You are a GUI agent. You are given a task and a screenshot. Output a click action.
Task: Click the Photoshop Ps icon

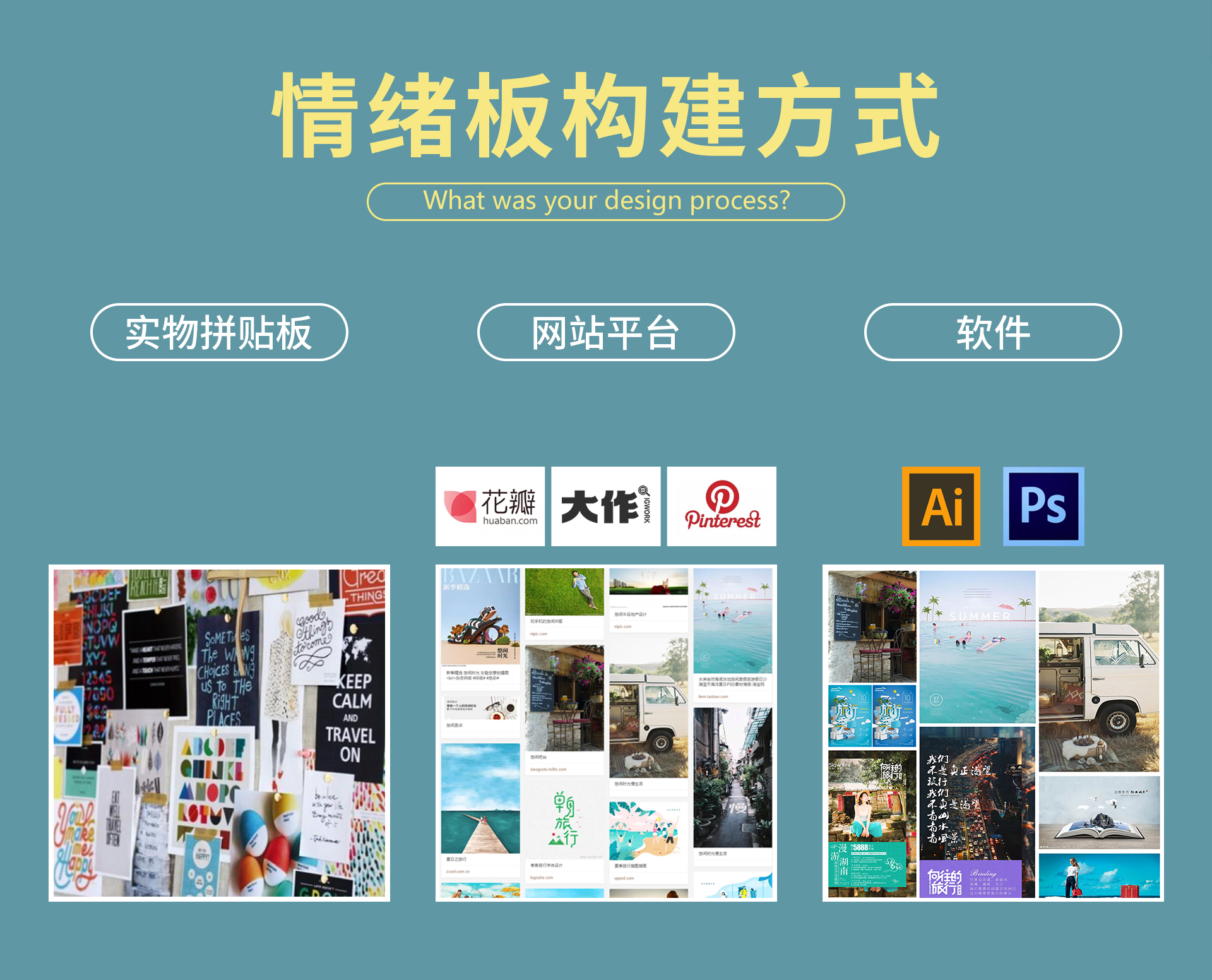tap(1043, 506)
